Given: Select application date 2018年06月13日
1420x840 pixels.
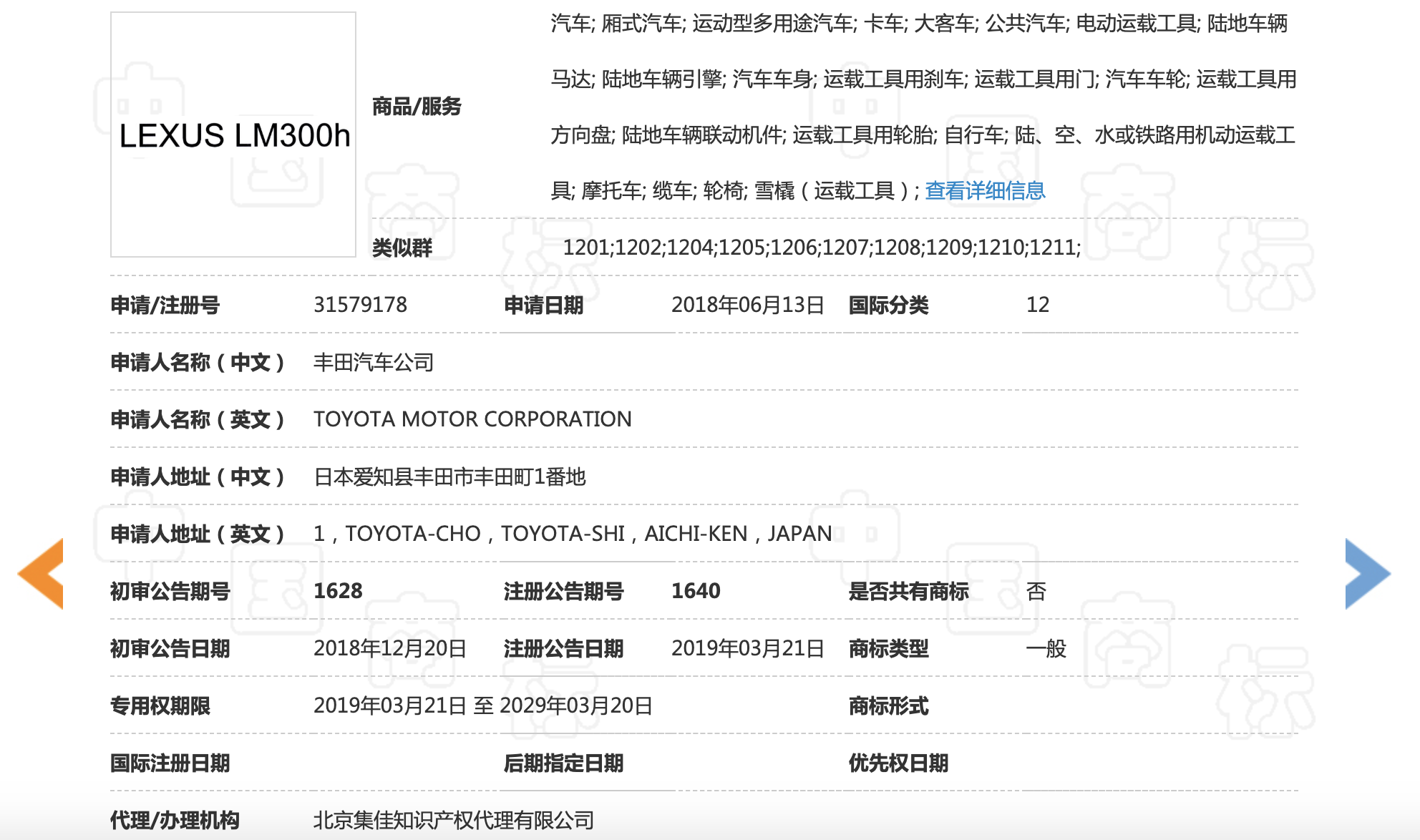Looking at the screenshot, I should pos(747,305).
